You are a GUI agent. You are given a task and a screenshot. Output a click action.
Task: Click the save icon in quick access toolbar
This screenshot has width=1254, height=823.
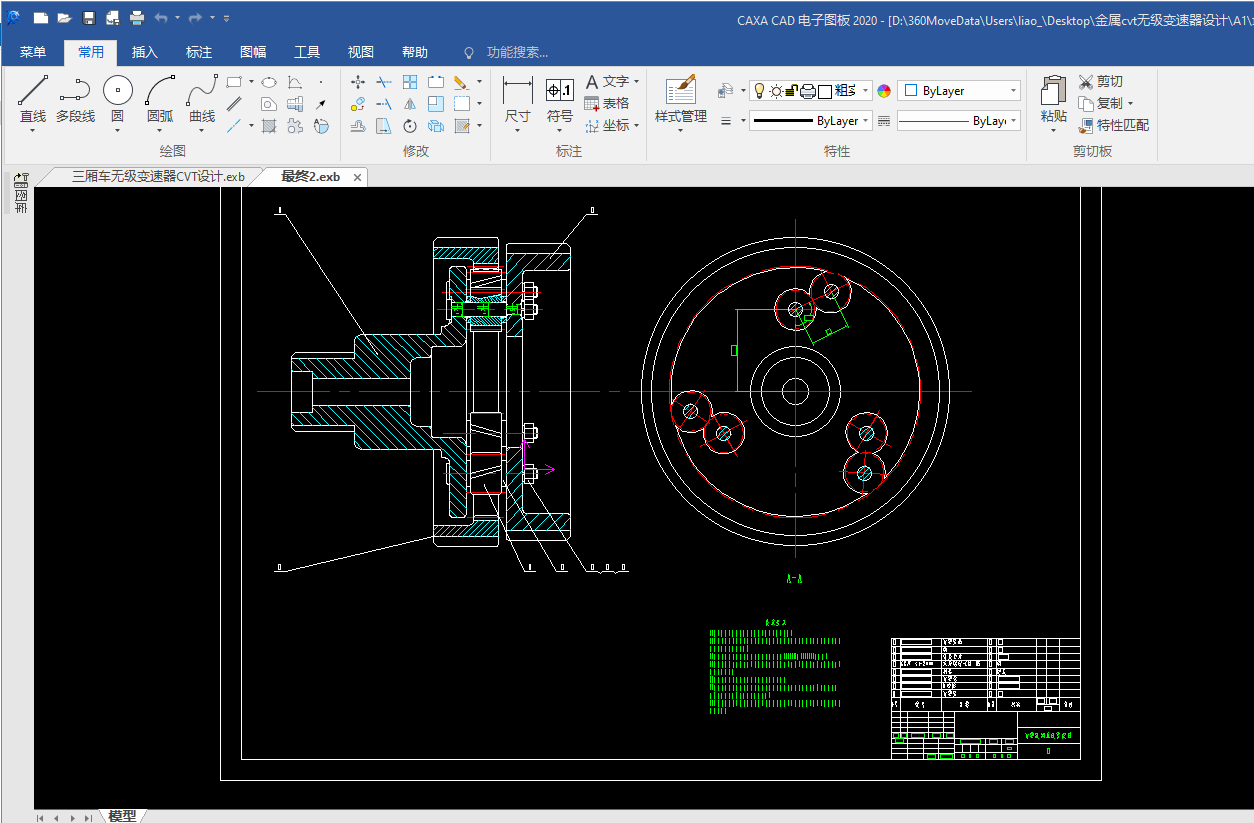coord(89,18)
